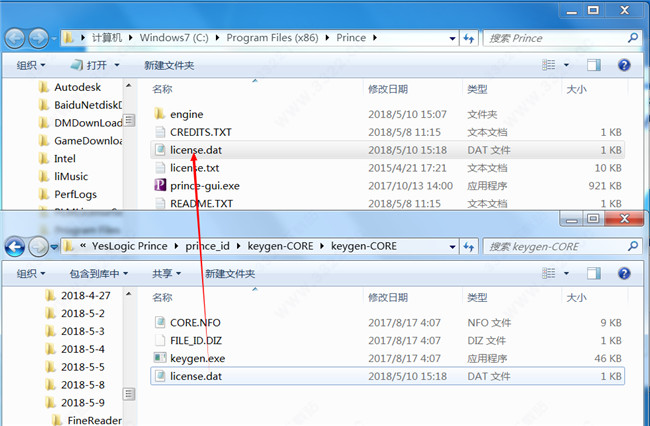Select the keygen.exe application icon
This screenshot has width=650, height=426.
(x=160, y=358)
